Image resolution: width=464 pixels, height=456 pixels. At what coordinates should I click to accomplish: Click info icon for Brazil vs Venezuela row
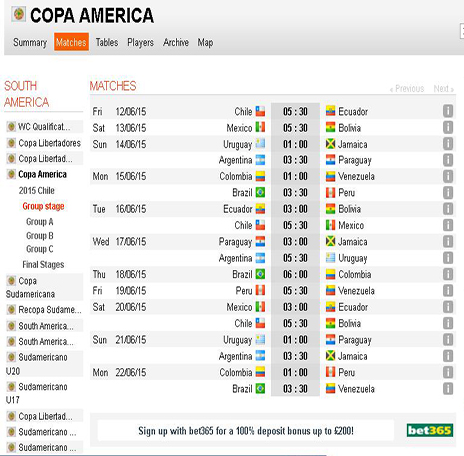click(x=448, y=389)
